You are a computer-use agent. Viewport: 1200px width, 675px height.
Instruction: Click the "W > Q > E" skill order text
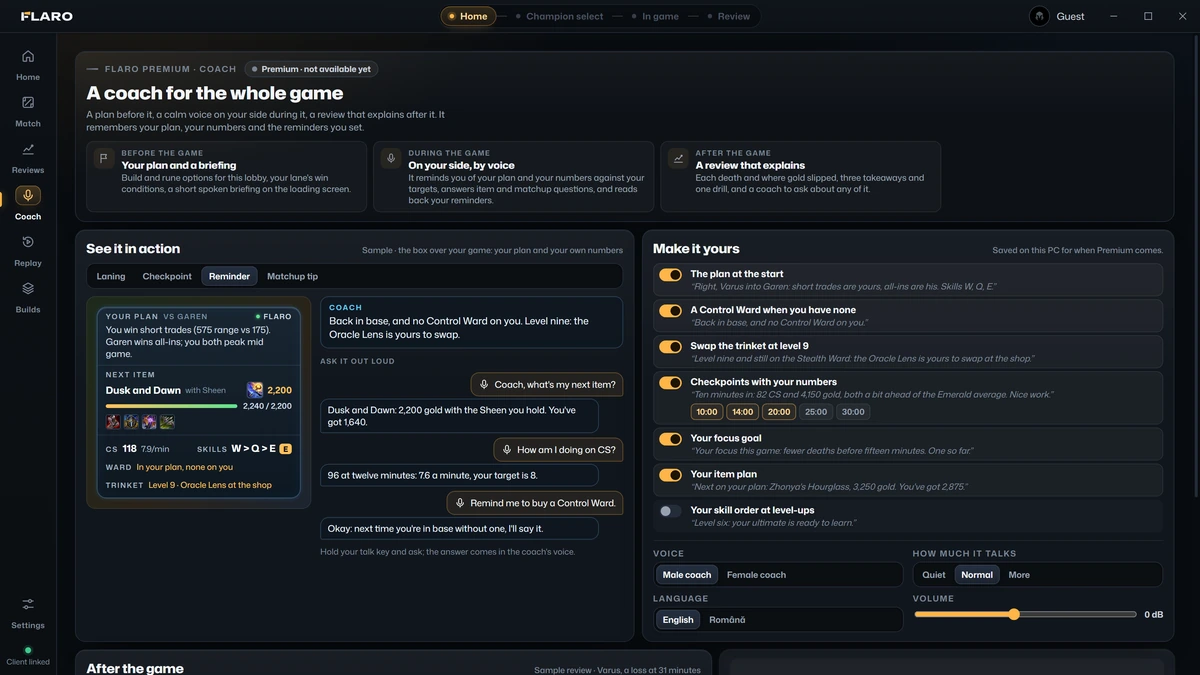253,449
